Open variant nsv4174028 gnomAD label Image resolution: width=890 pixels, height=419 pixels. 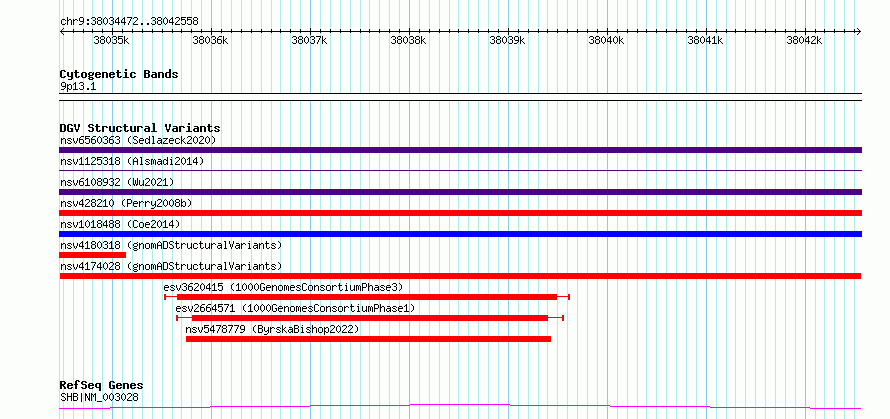[171, 266]
